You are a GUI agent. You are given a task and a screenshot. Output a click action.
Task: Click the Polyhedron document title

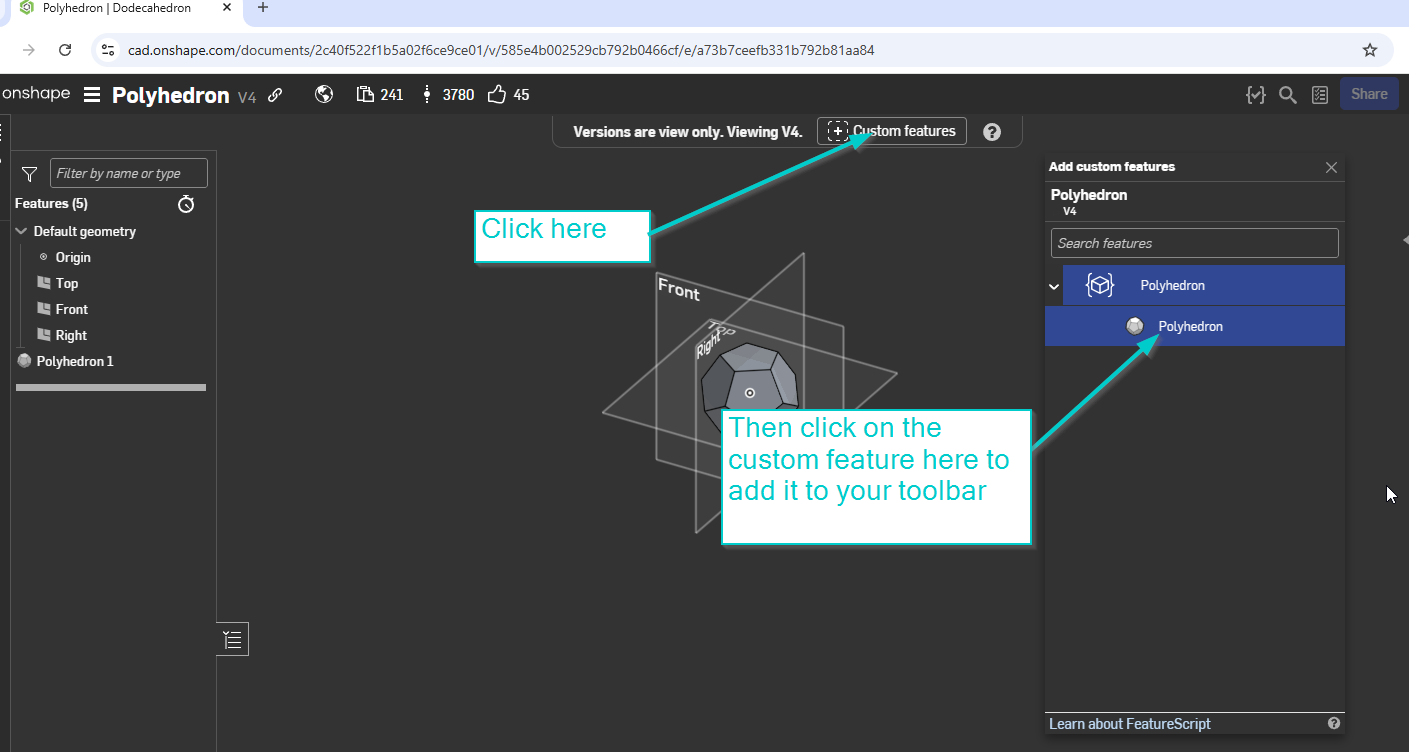171,95
